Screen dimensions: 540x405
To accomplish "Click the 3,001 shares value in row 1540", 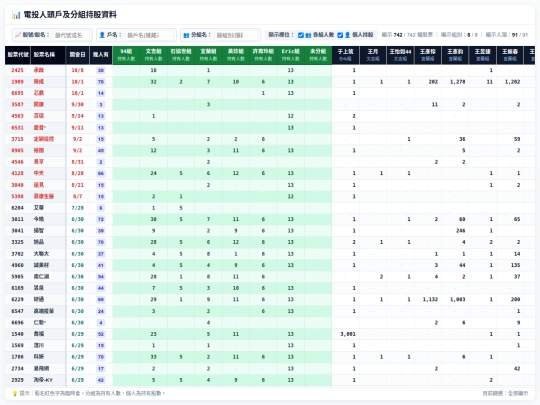I will pyautogui.click(x=348, y=334).
